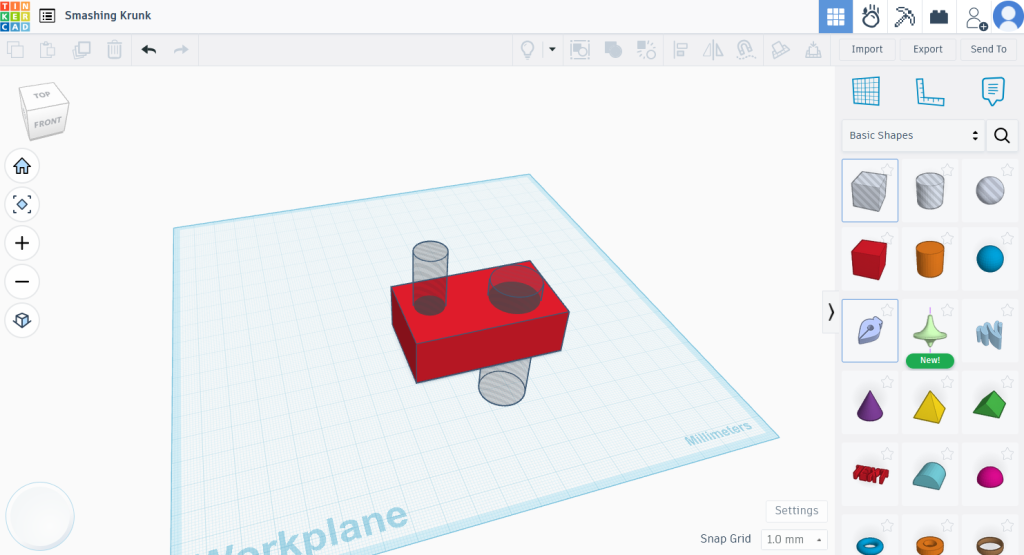Click the Tinkercad logo
The width and height of the screenshot is (1024, 555).
(x=17, y=16)
